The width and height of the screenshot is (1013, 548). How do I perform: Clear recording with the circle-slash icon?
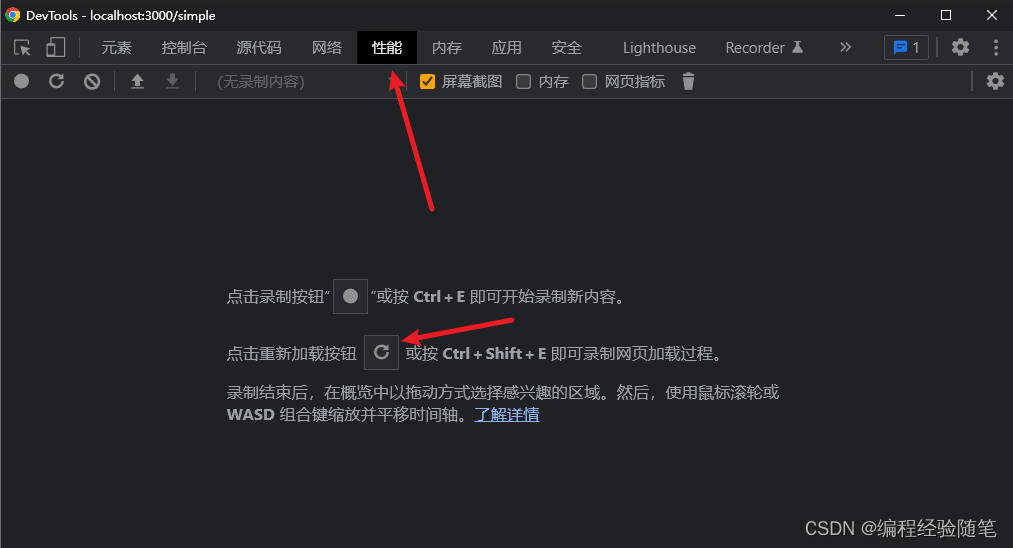(x=92, y=81)
